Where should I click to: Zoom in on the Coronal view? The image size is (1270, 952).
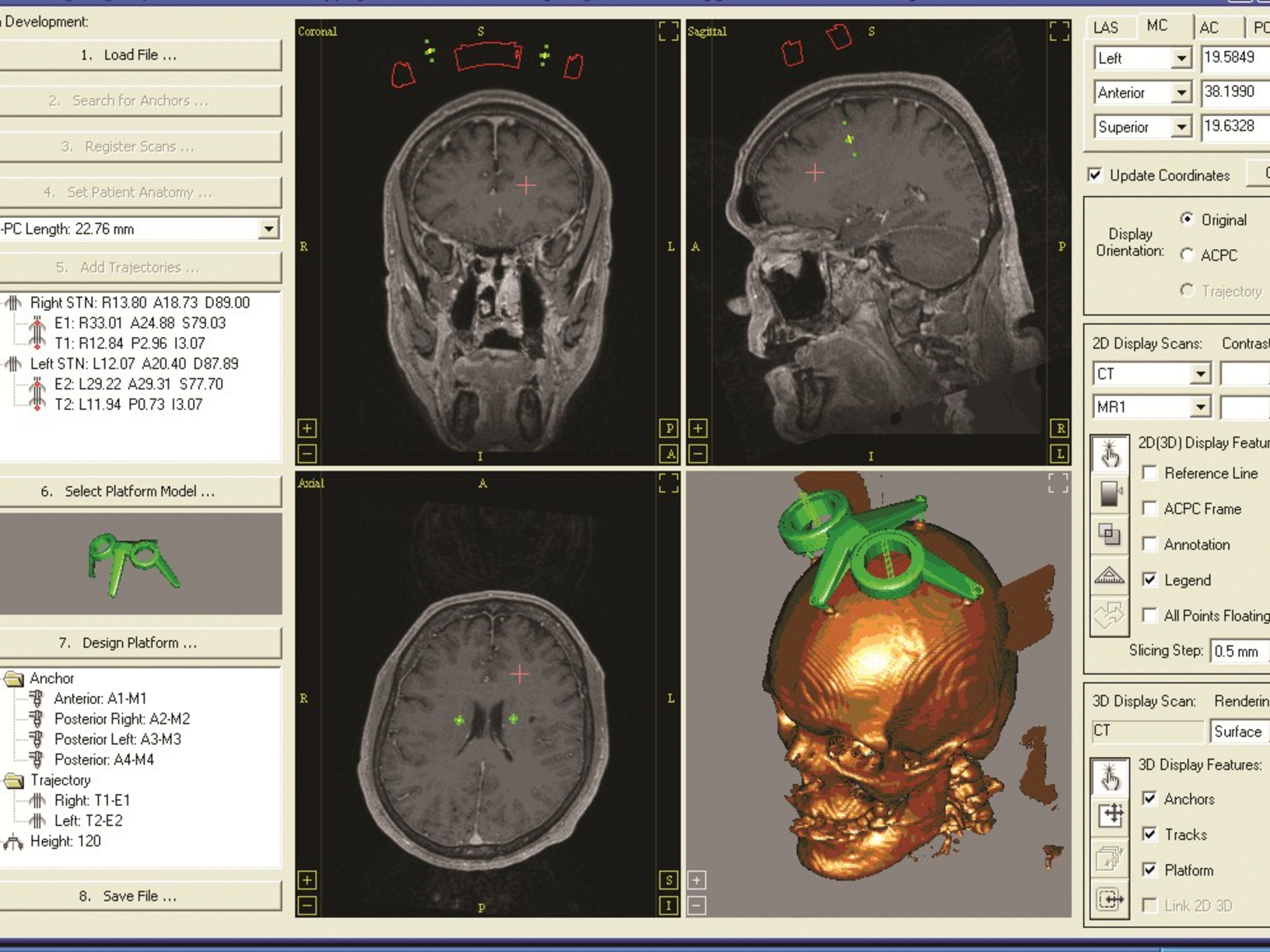(x=307, y=429)
